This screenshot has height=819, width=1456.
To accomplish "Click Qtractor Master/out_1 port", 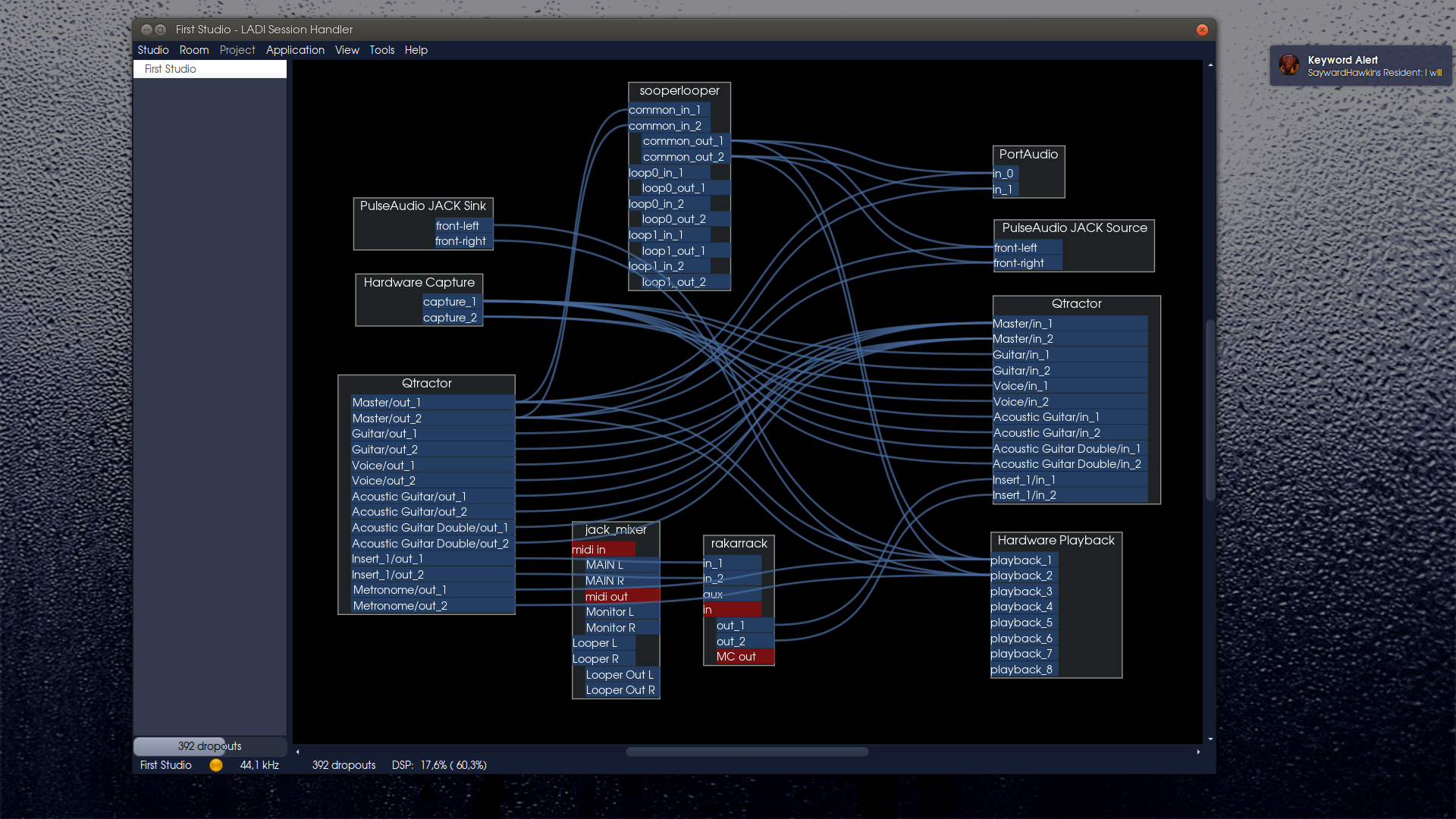I will [x=432, y=403].
